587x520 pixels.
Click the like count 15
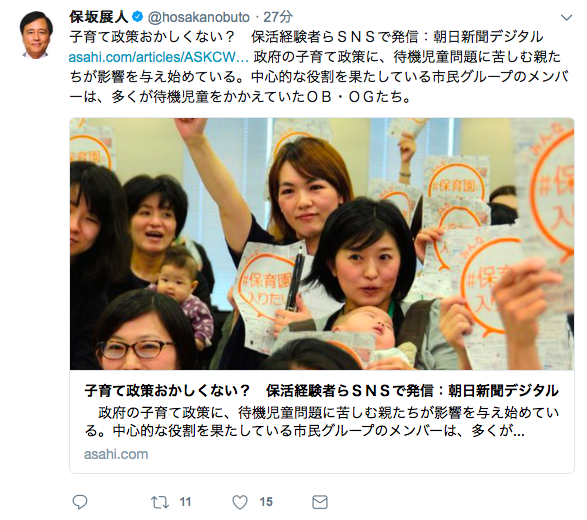click(x=266, y=502)
